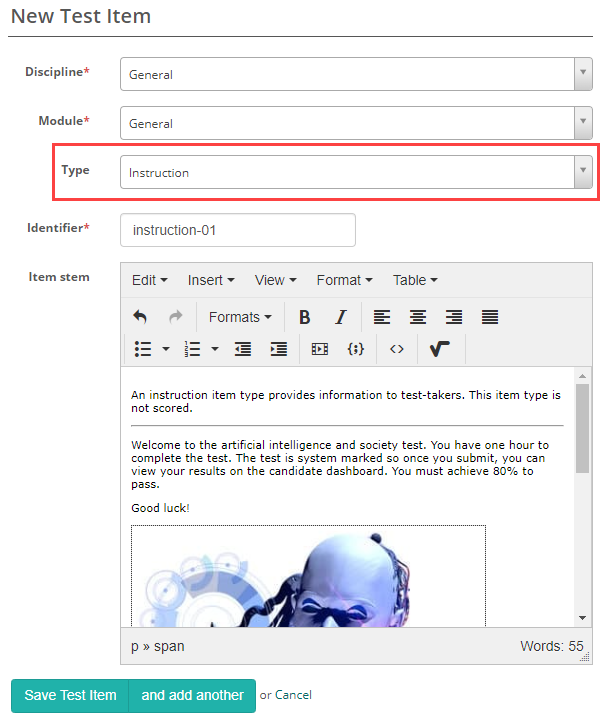Click into the Identifier text field

238,230
